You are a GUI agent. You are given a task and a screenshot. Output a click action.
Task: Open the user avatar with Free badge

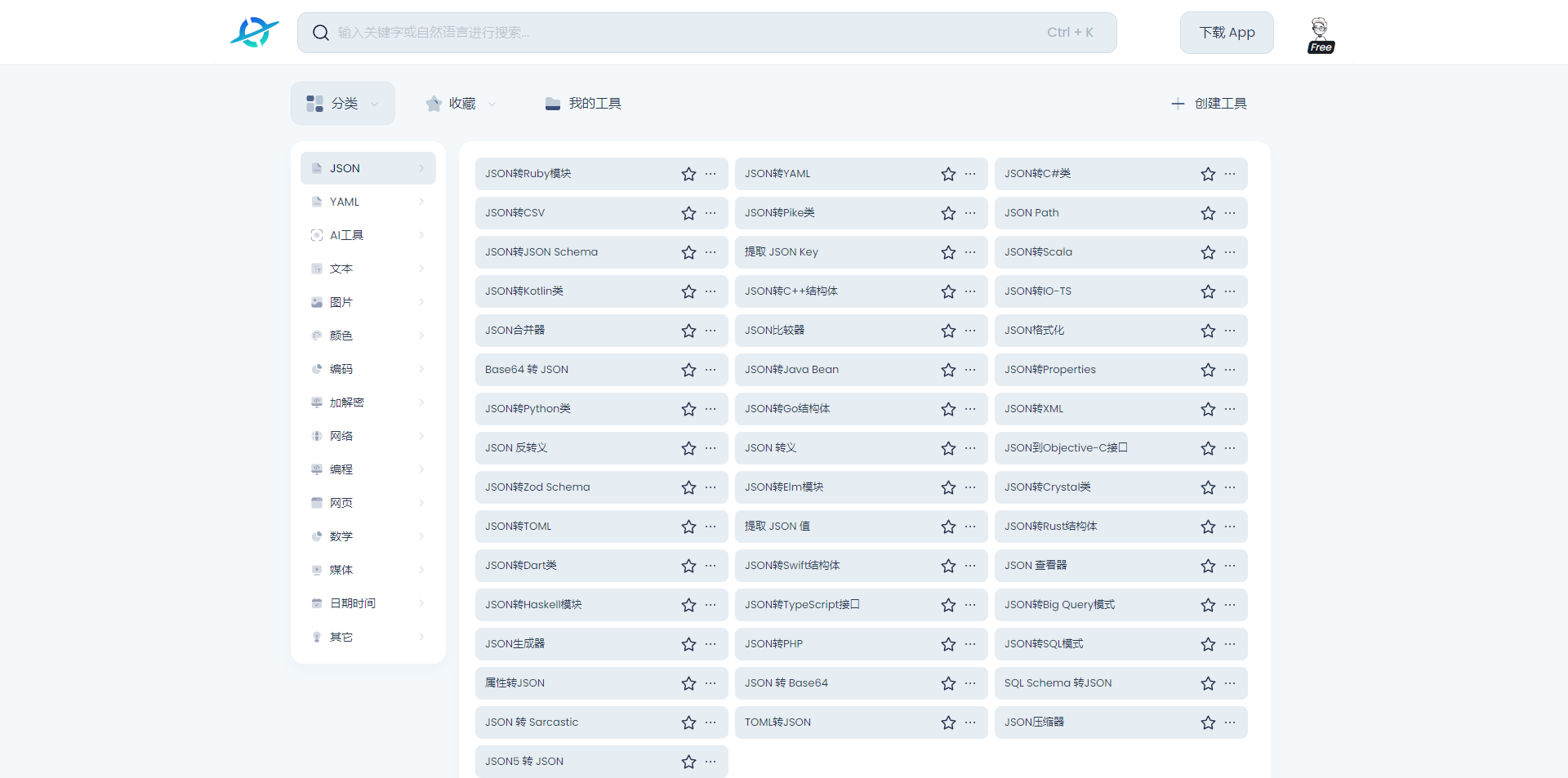click(x=1320, y=34)
